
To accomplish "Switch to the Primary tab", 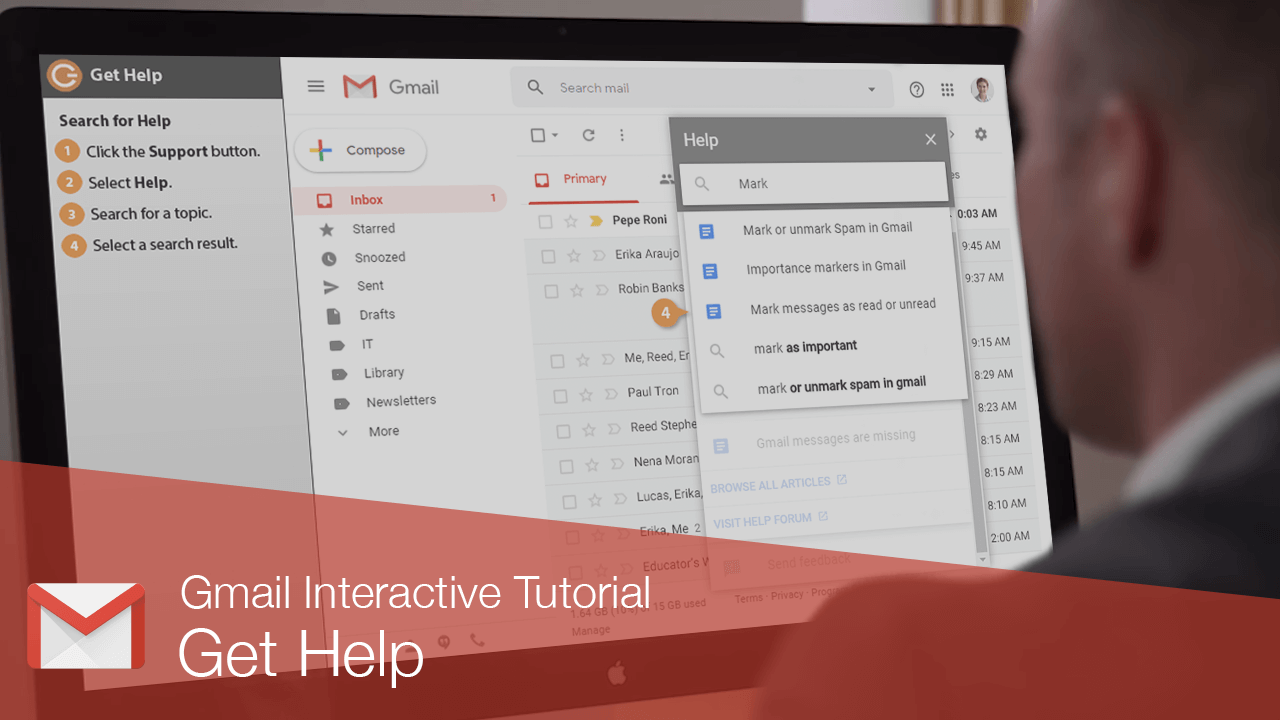I will 586,178.
